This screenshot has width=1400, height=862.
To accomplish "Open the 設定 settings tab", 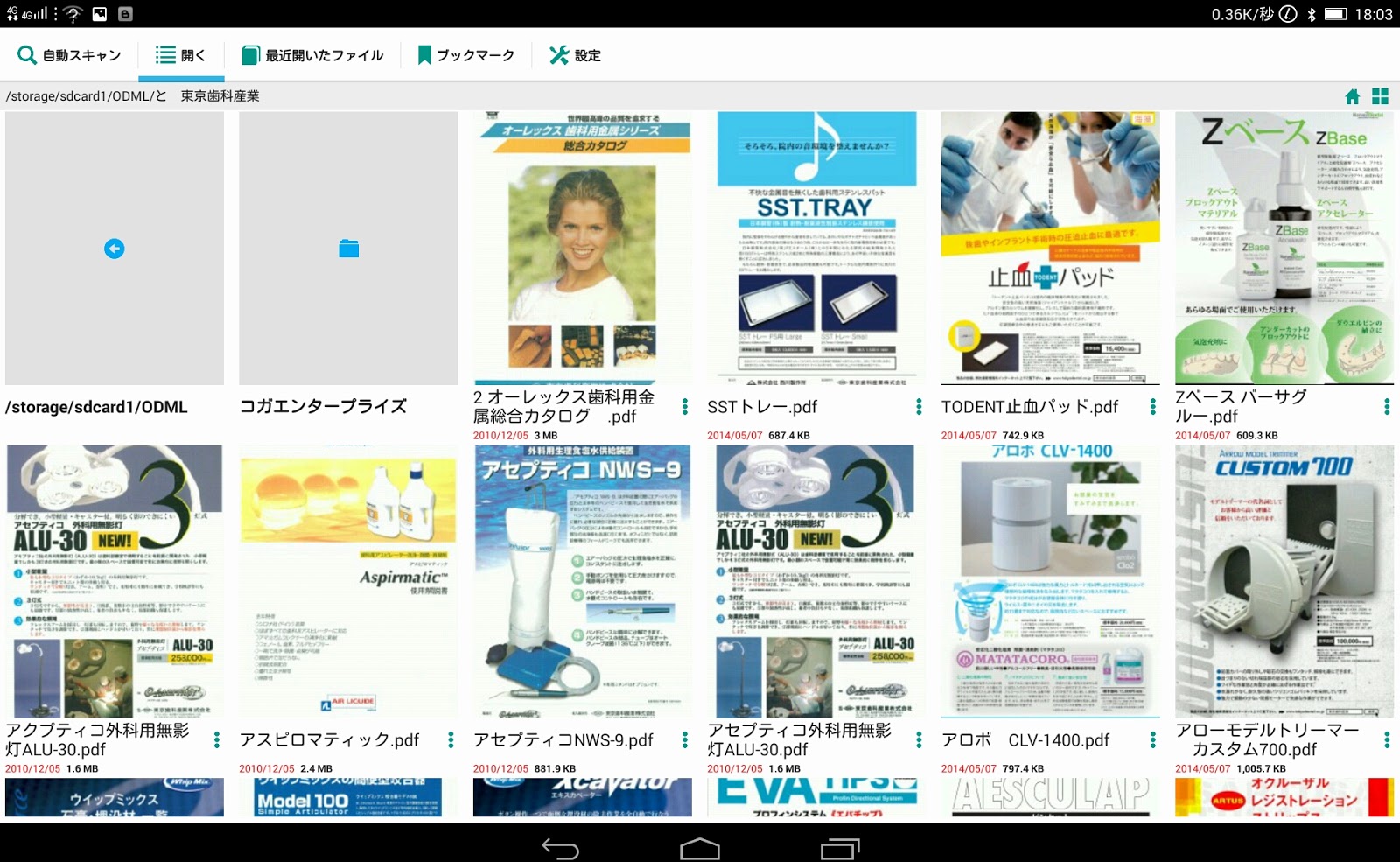I will pos(575,55).
